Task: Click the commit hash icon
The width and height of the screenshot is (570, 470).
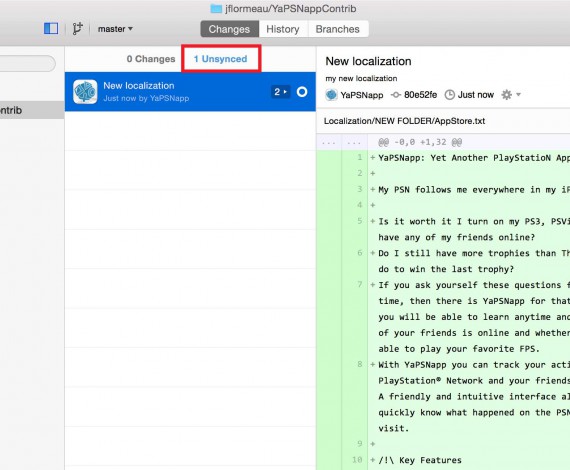Action: pos(396,95)
